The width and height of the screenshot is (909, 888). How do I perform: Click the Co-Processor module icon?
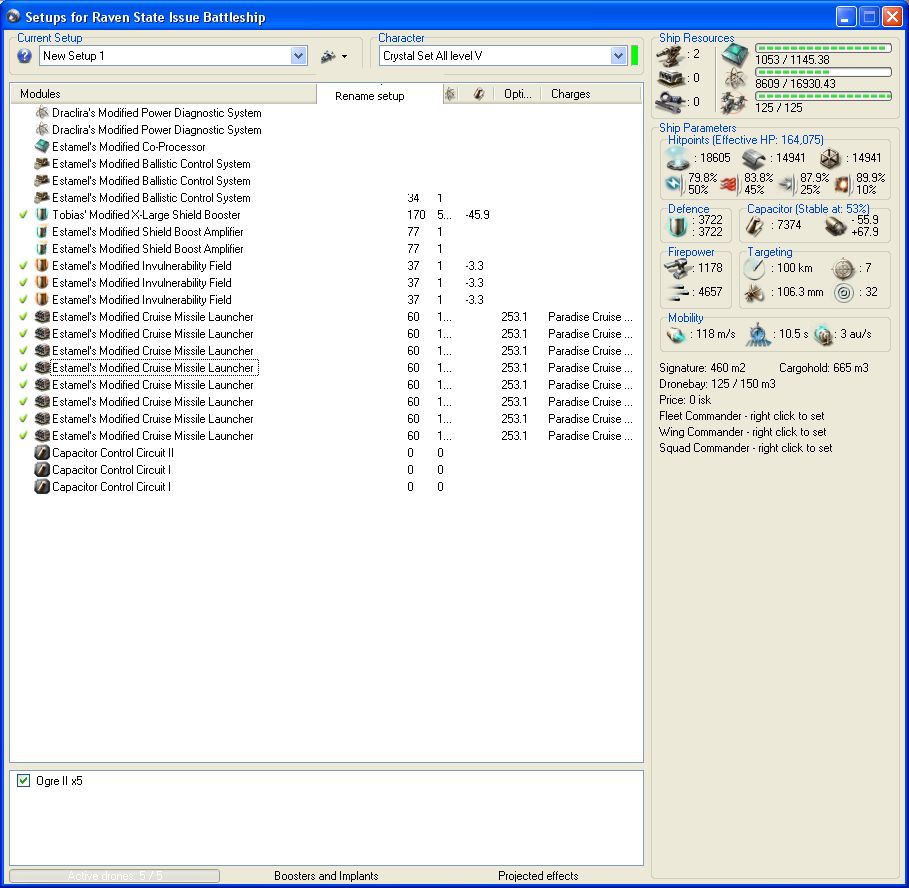pos(42,147)
